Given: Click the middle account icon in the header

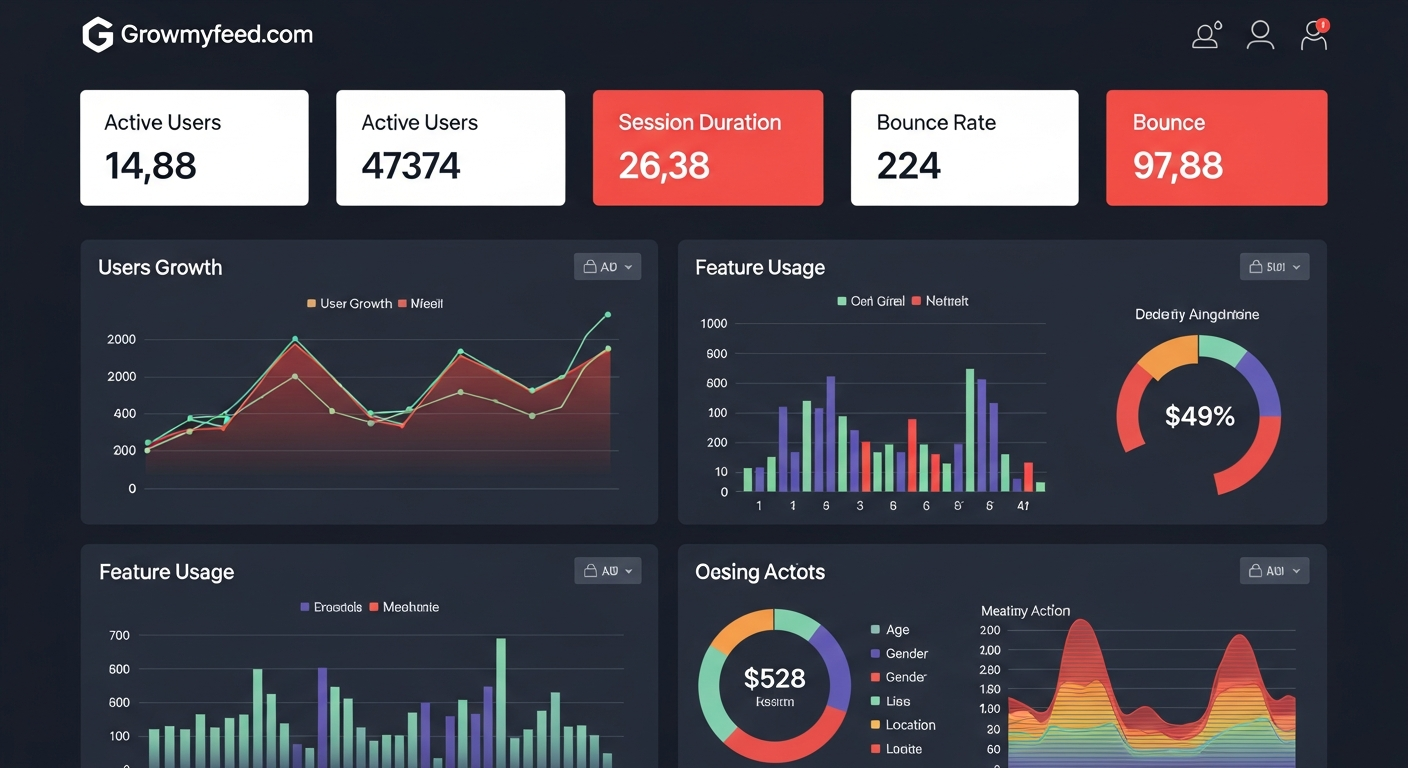Looking at the screenshot, I should click(1260, 35).
